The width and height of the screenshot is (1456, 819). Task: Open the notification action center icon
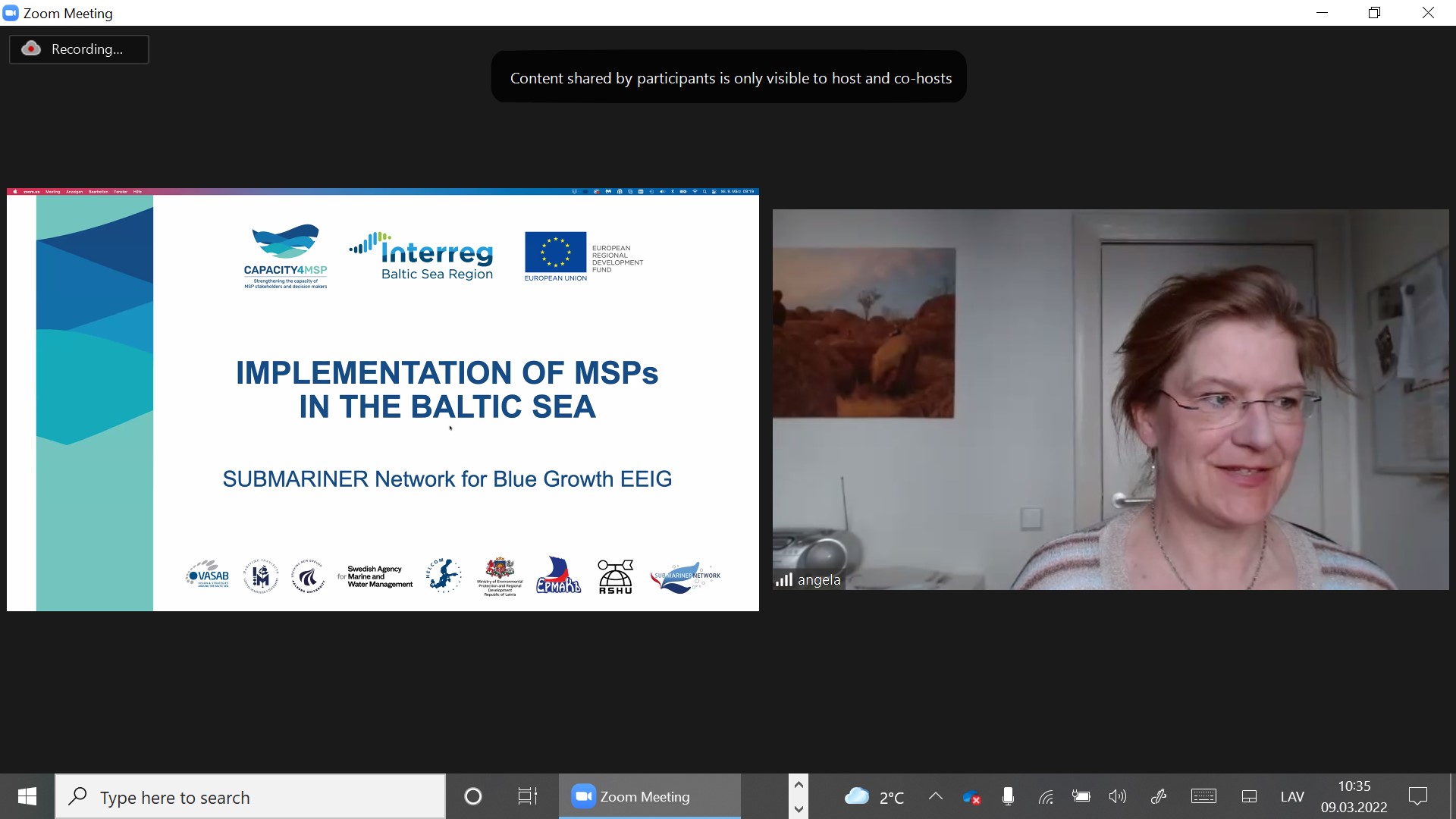pos(1417,796)
